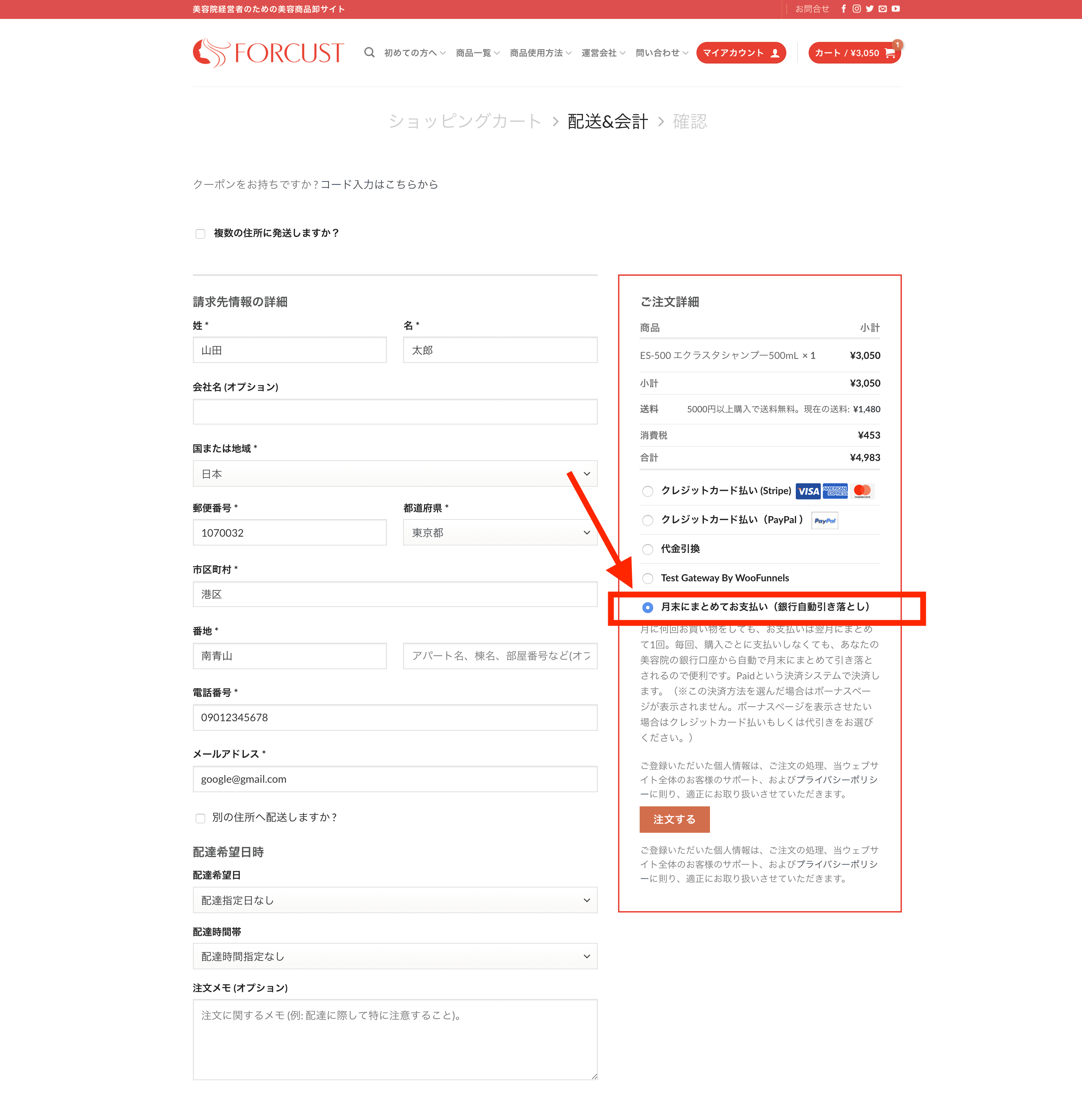Viewport: 1082px width, 1120px height.
Task: Check 複数の住所に発送しますか checkbox
Action: 200,234
